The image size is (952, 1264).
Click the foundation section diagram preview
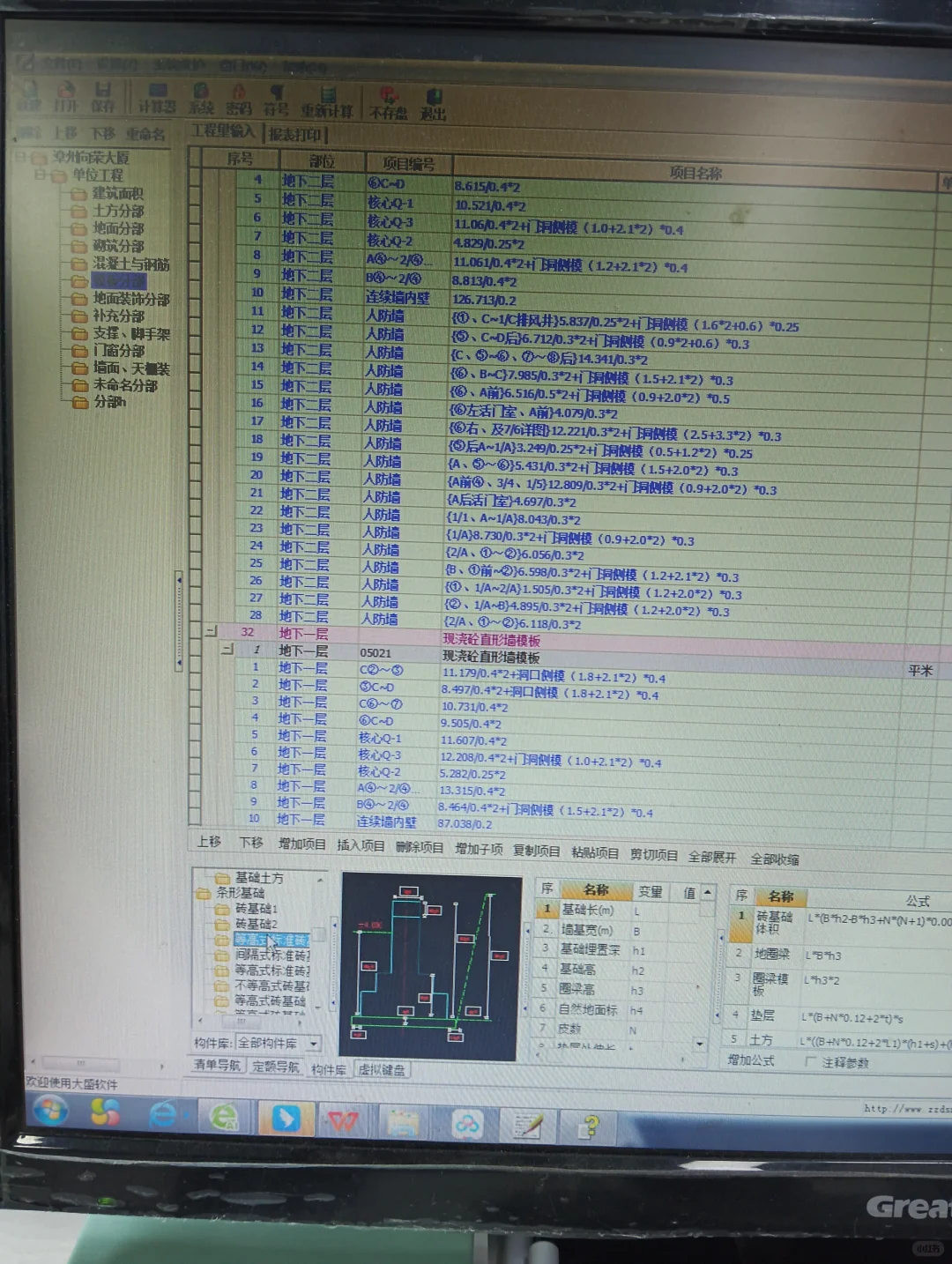pyautogui.click(x=430, y=966)
